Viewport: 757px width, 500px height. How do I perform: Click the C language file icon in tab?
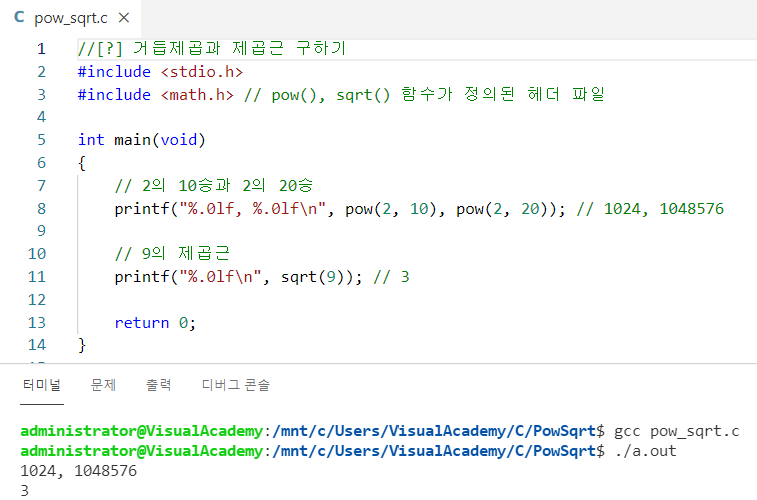pos(19,18)
